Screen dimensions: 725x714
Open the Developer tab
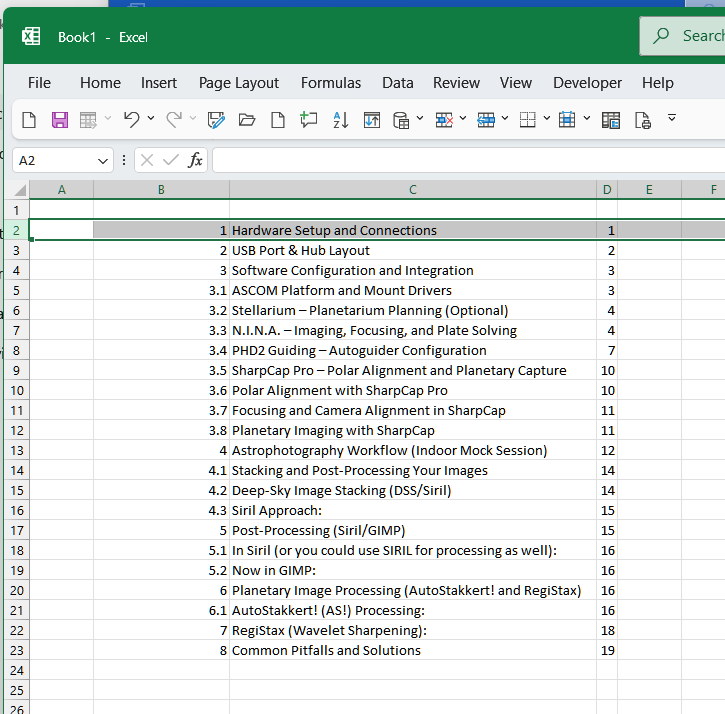coord(587,83)
